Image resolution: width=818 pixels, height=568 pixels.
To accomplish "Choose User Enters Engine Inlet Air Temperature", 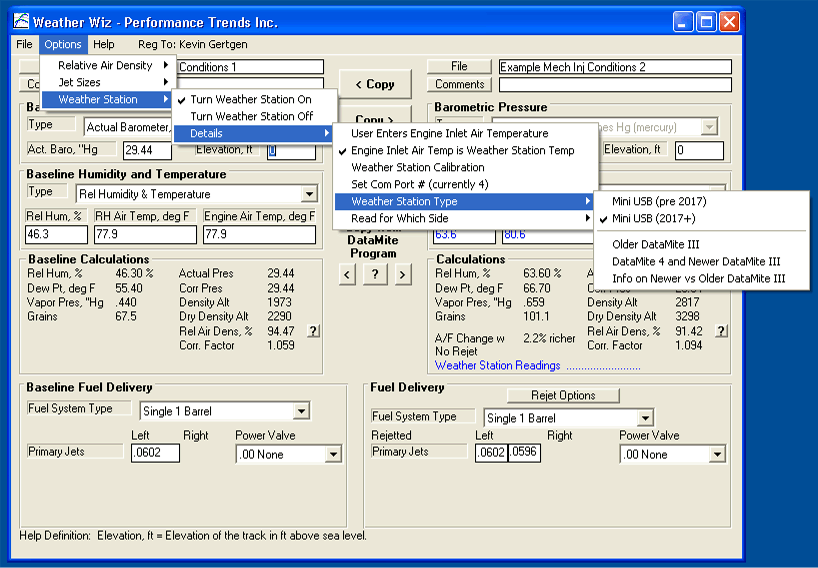I will point(465,134).
